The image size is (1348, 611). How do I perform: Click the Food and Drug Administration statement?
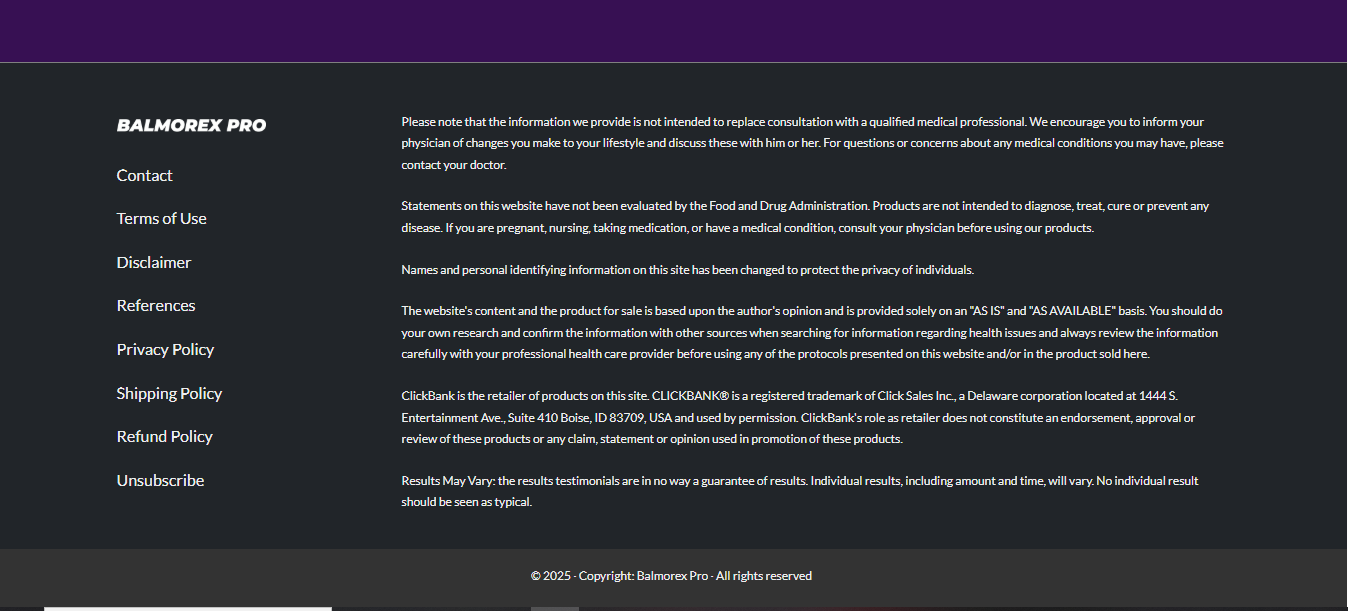804,217
